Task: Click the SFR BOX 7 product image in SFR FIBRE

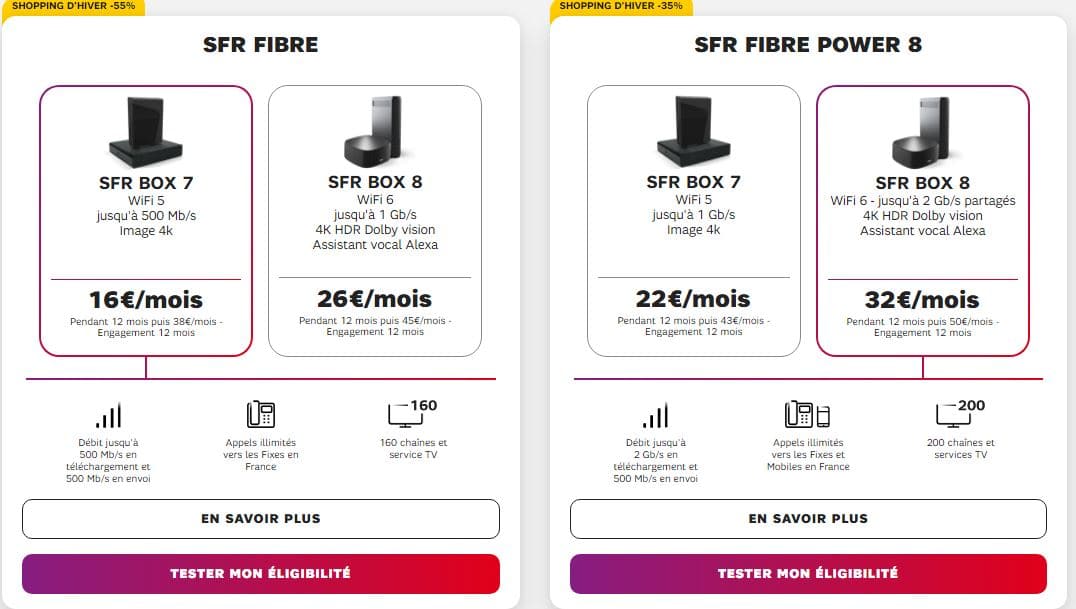Action: 146,128
